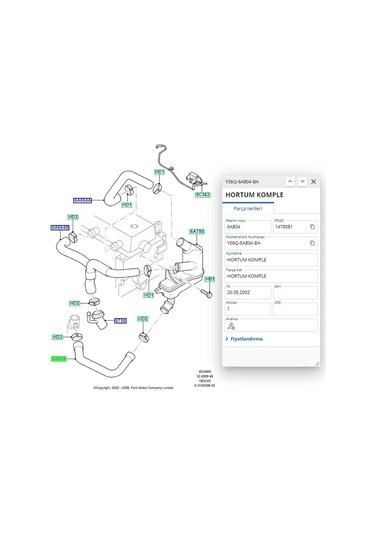Screen dimensions: 375x535
Task: Click the title text HORTUM KOMPLE
Action: coord(254,195)
